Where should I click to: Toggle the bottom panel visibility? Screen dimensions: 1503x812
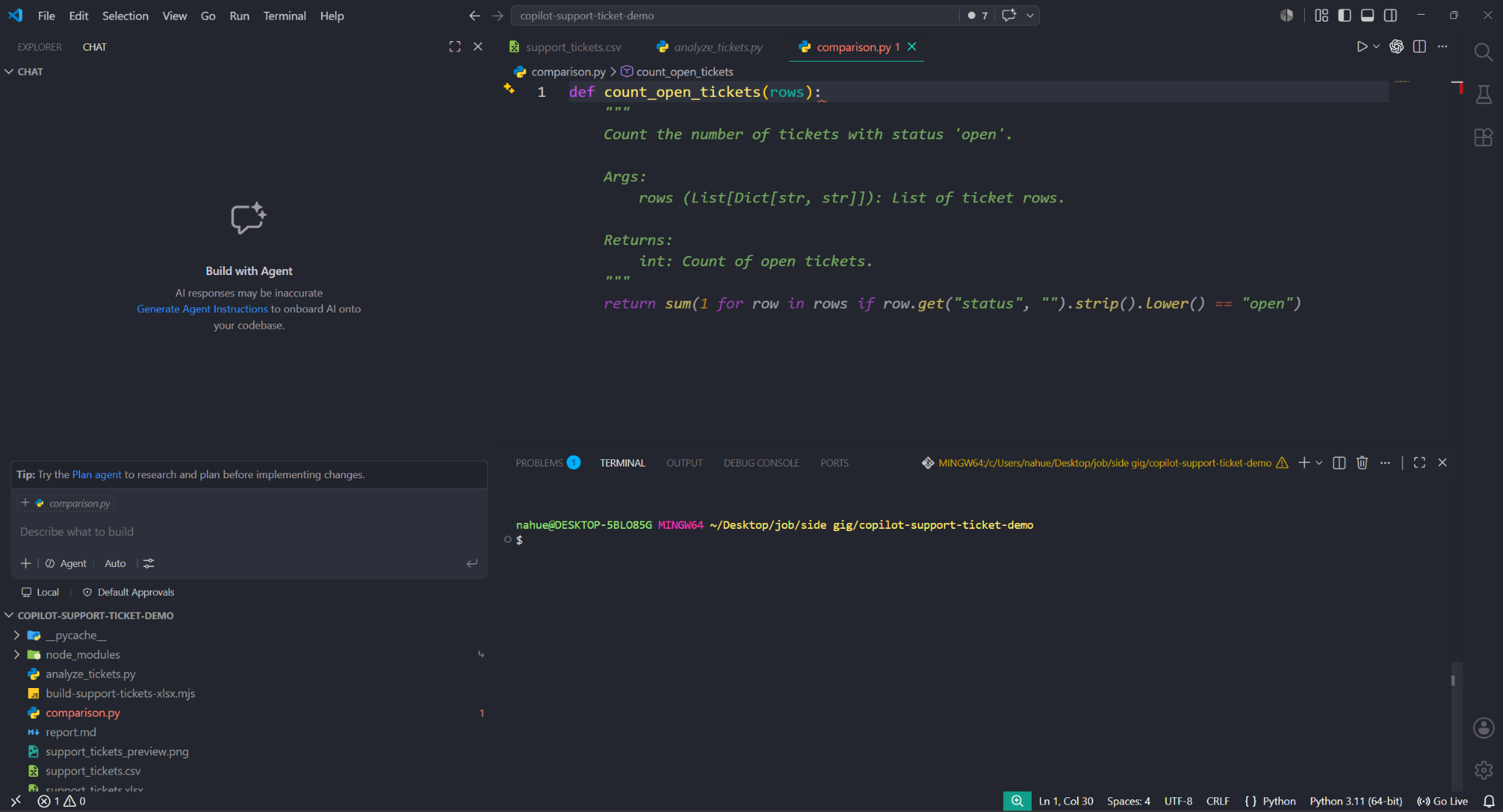coord(1367,15)
